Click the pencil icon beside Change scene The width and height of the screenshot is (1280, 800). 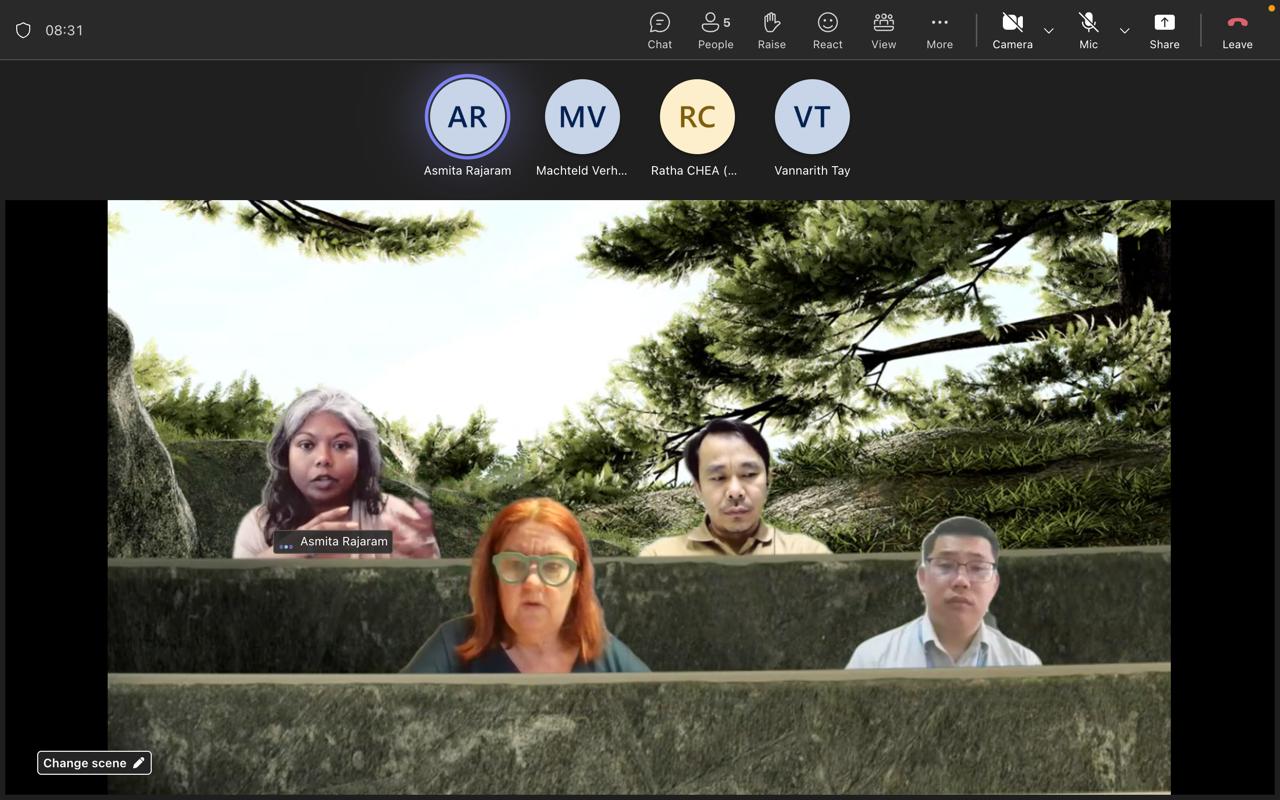pos(139,763)
